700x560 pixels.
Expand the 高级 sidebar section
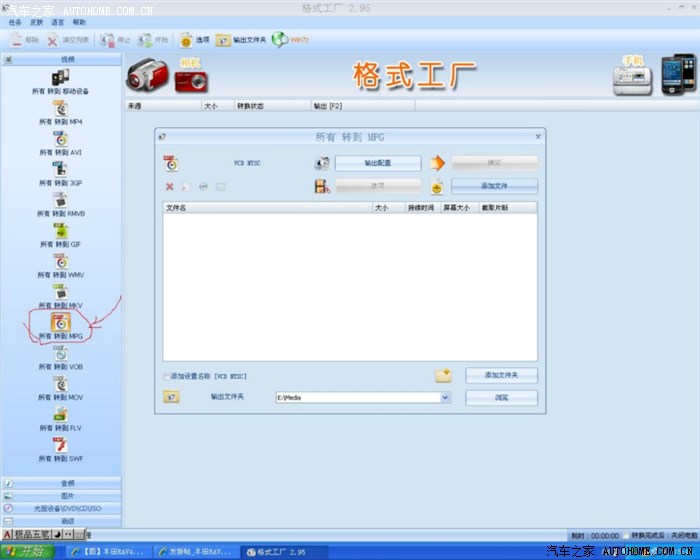point(61,521)
